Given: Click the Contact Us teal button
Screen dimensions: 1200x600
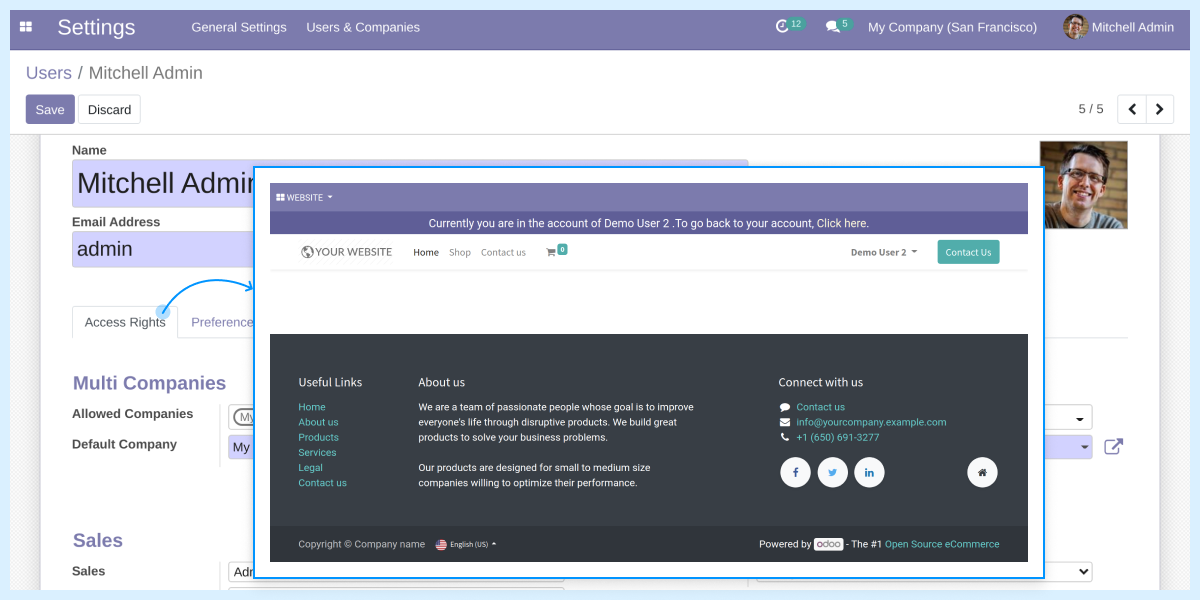Looking at the screenshot, I should [967, 252].
